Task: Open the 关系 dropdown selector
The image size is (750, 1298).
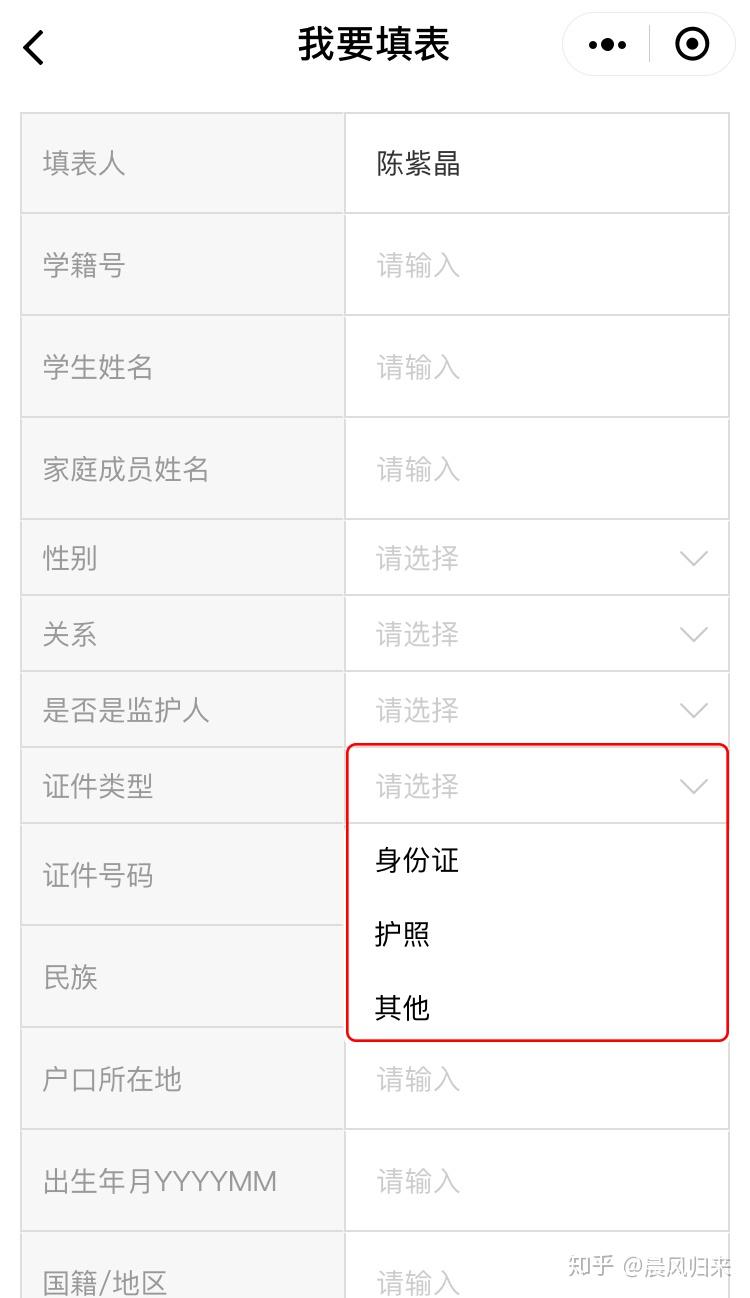Action: [536, 634]
